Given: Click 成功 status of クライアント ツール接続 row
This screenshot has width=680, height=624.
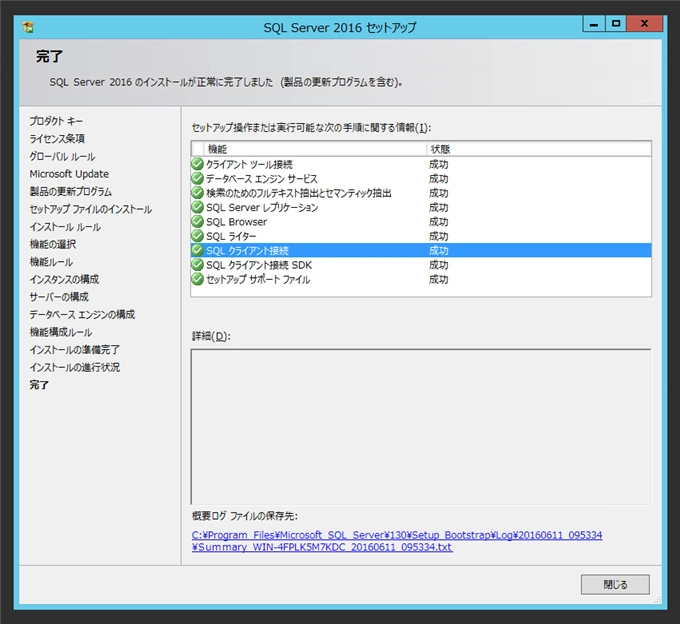Looking at the screenshot, I should pos(438,164).
